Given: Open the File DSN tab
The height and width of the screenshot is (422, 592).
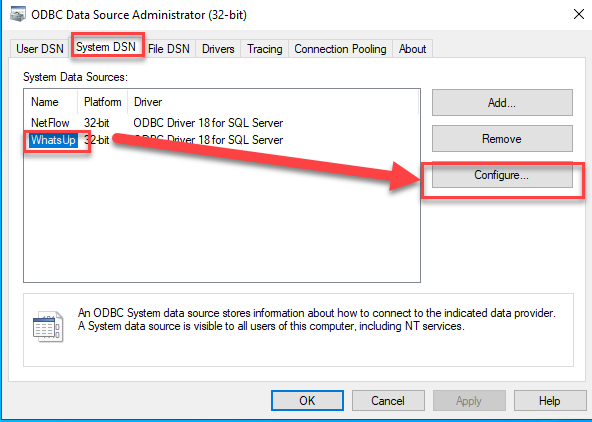Looking at the screenshot, I should tap(169, 49).
